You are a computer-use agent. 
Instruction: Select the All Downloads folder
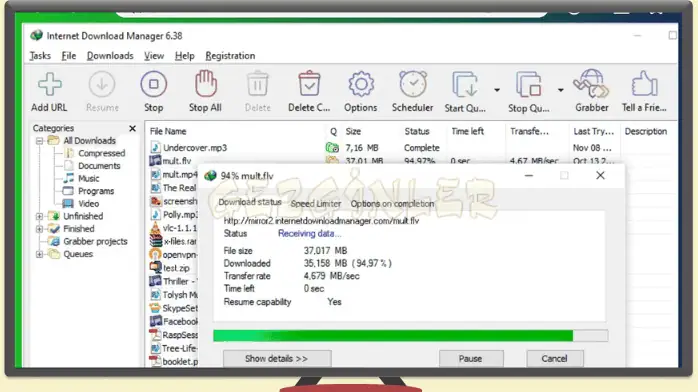(x=89, y=141)
